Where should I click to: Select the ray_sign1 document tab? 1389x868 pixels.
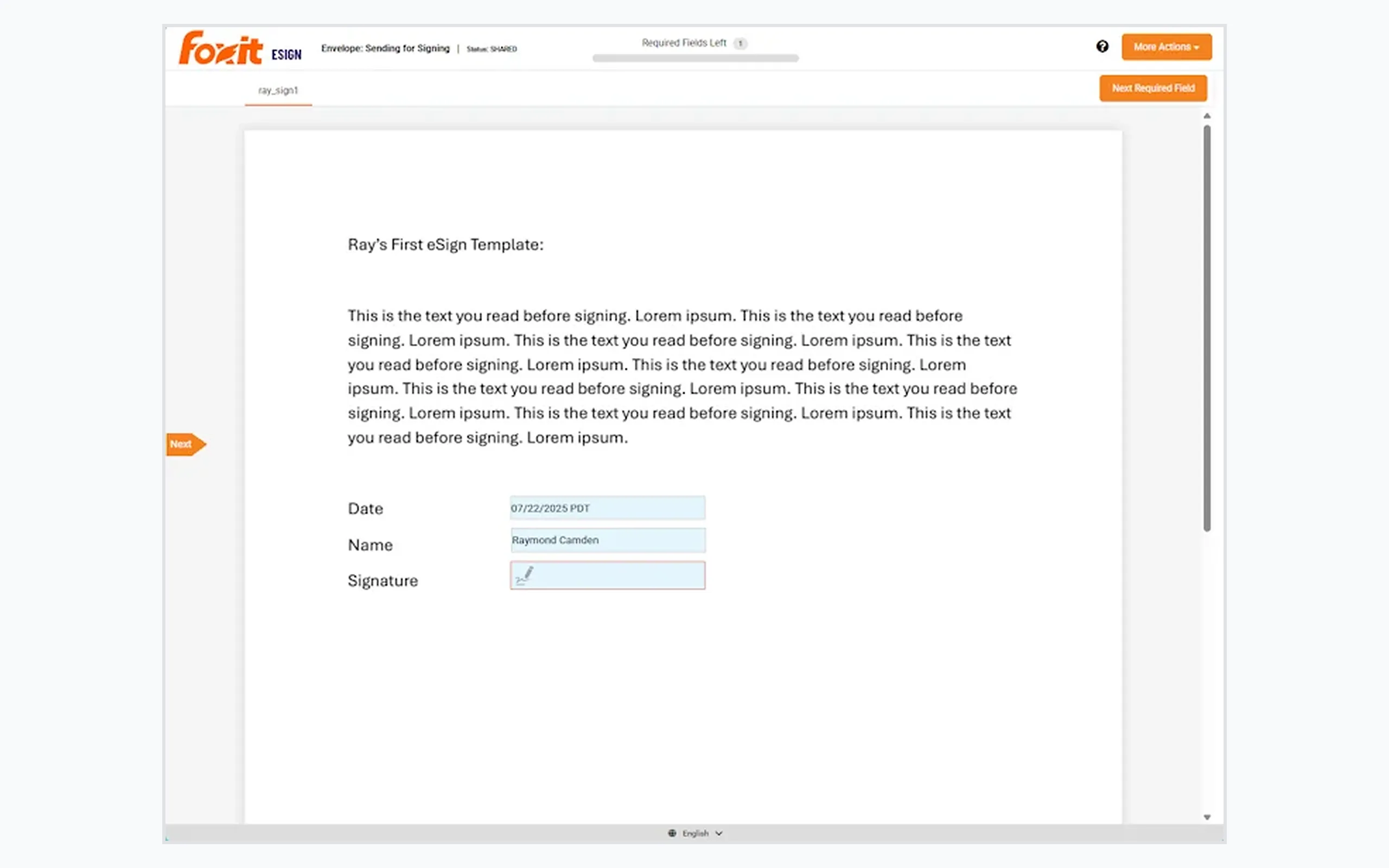pyautogui.click(x=278, y=90)
